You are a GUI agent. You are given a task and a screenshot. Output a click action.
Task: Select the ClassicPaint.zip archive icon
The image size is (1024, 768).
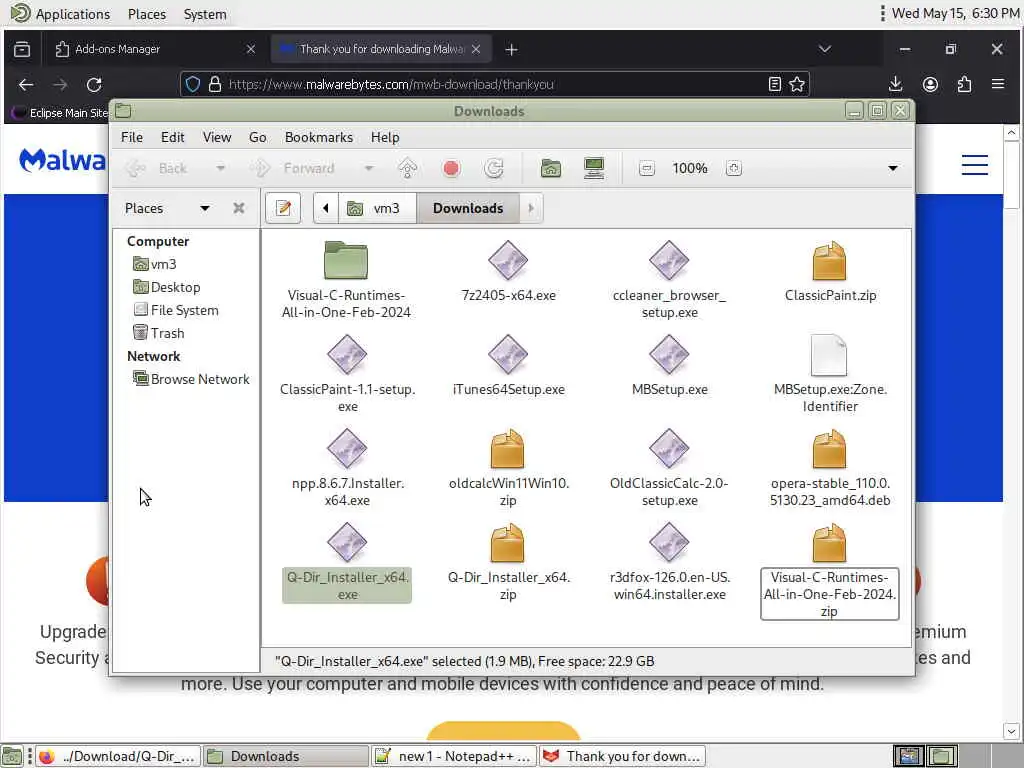(x=829, y=260)
